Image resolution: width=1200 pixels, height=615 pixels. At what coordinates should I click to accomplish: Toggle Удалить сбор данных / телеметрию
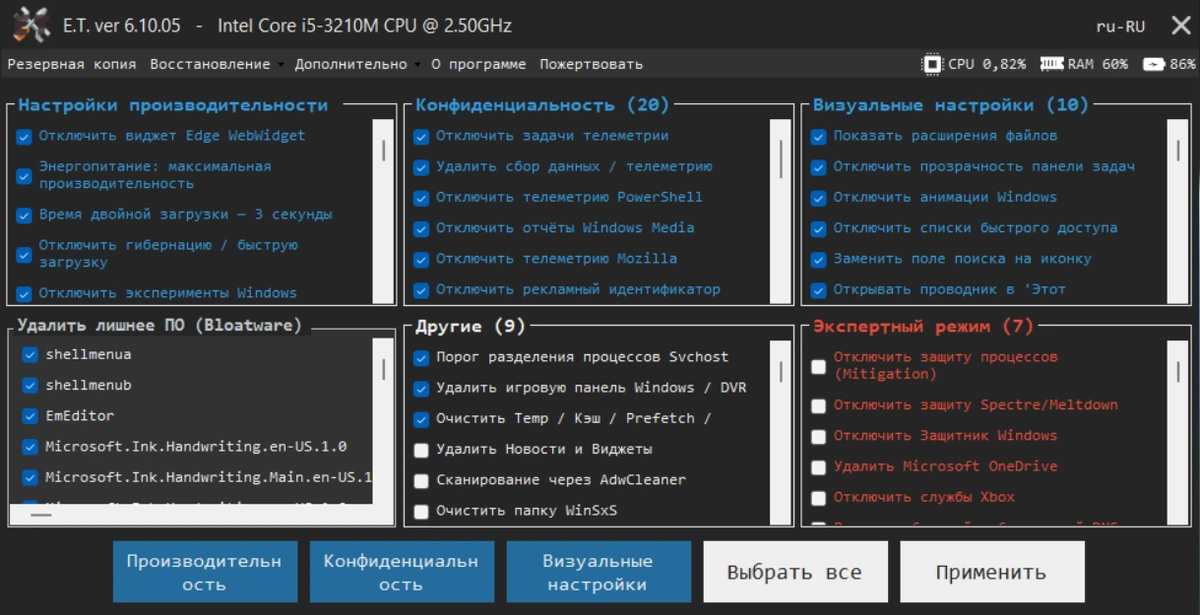click(x=421, y=168)
